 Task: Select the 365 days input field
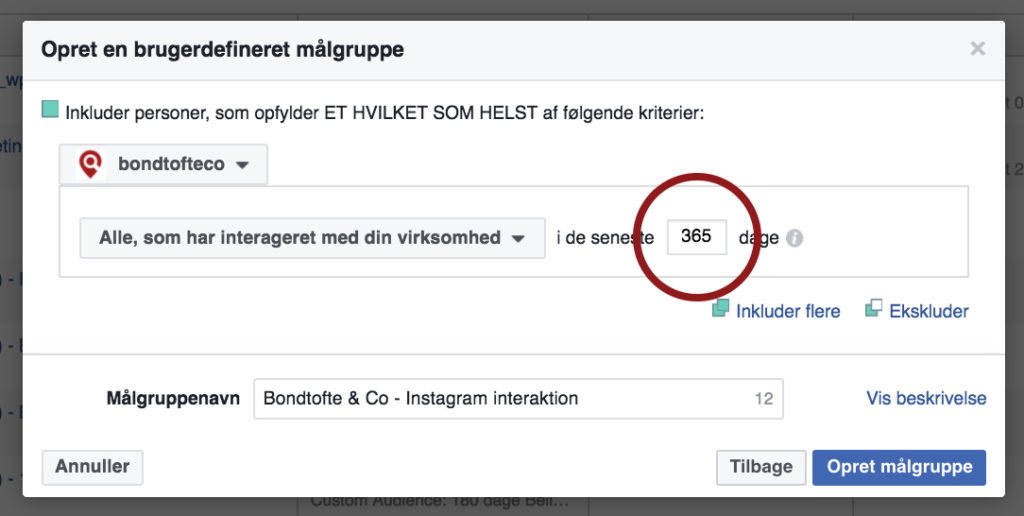click(697, 236)
